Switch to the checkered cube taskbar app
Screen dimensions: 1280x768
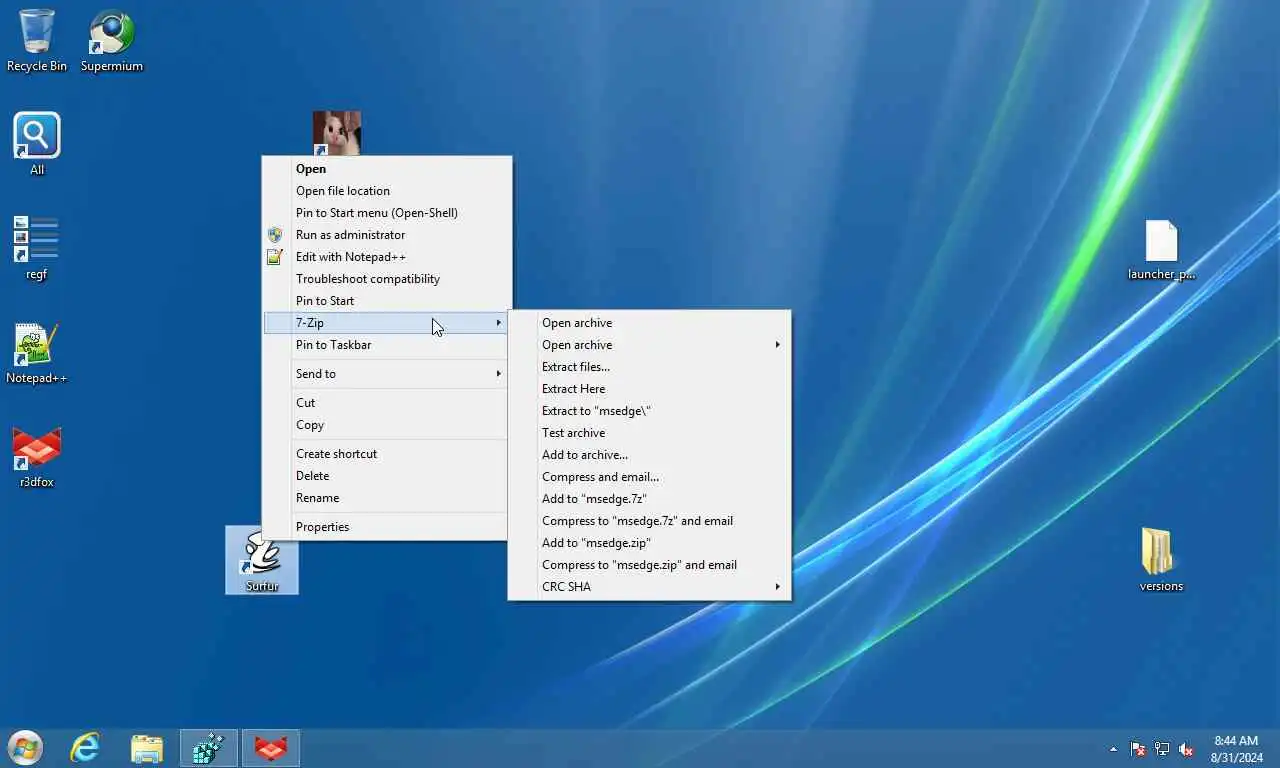[209, 748]
